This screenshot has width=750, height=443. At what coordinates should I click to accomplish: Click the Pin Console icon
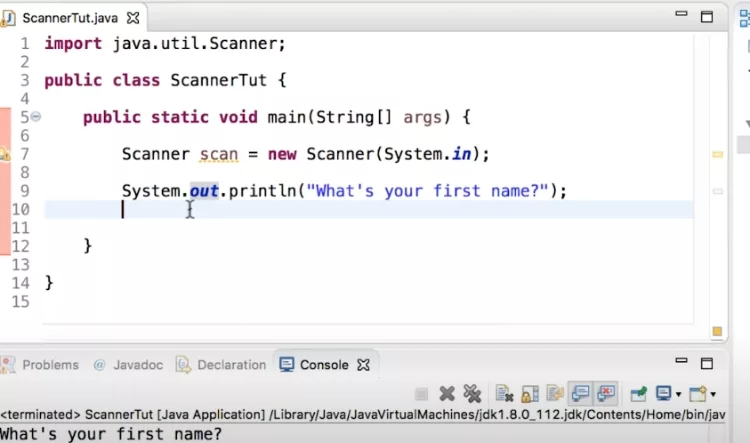pos(636,394)
